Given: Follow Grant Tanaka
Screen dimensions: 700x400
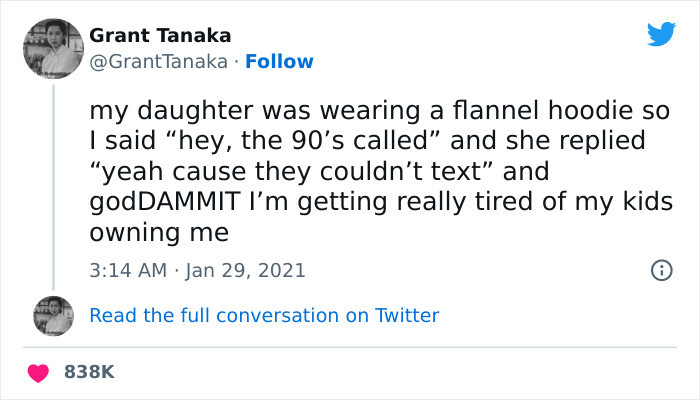Looking at the screenshot, I should (x=281, y=62).
